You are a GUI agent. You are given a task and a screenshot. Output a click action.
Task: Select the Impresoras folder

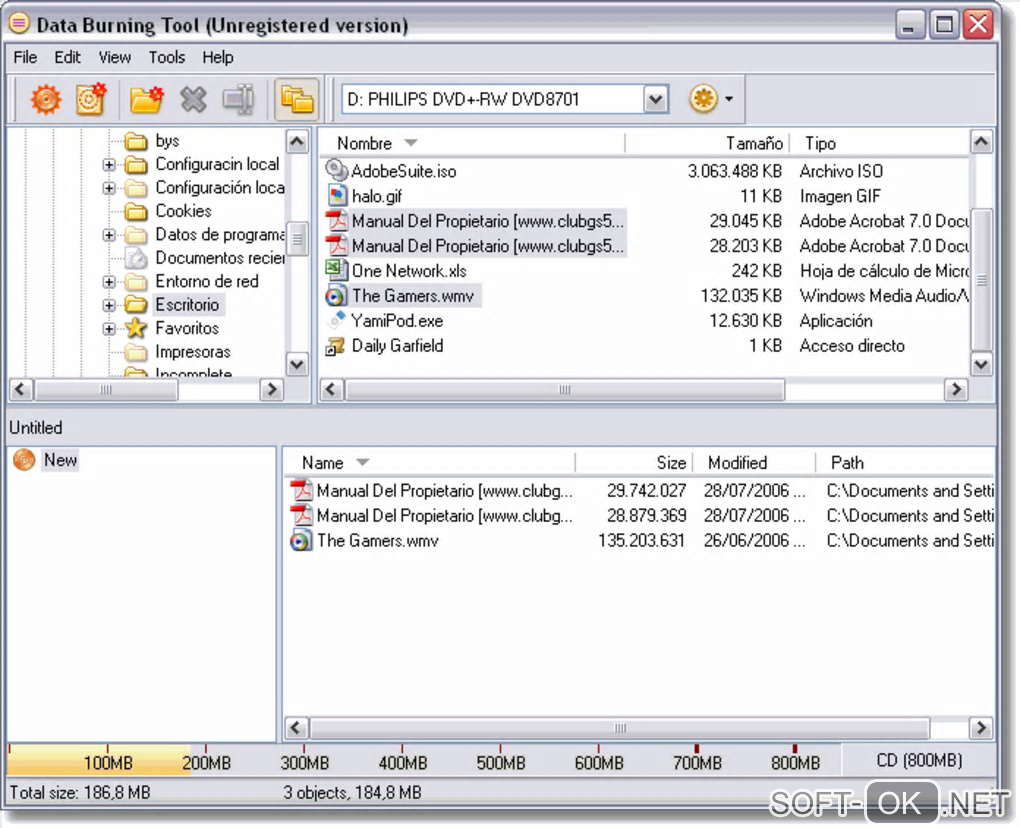coord(193,351)
